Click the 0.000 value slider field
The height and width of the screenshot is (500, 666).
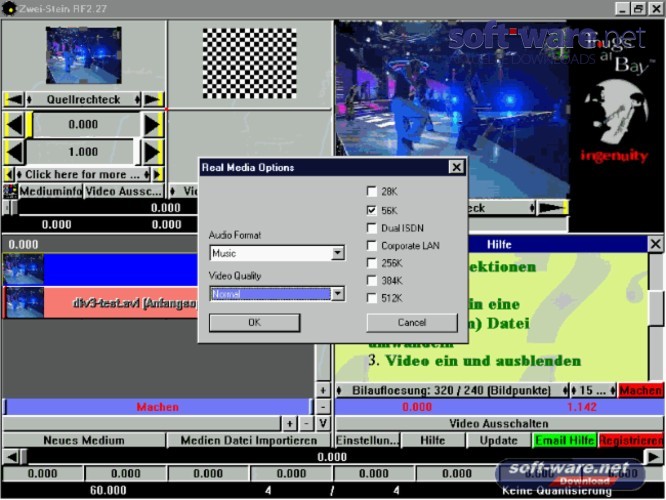pos(84,124)
